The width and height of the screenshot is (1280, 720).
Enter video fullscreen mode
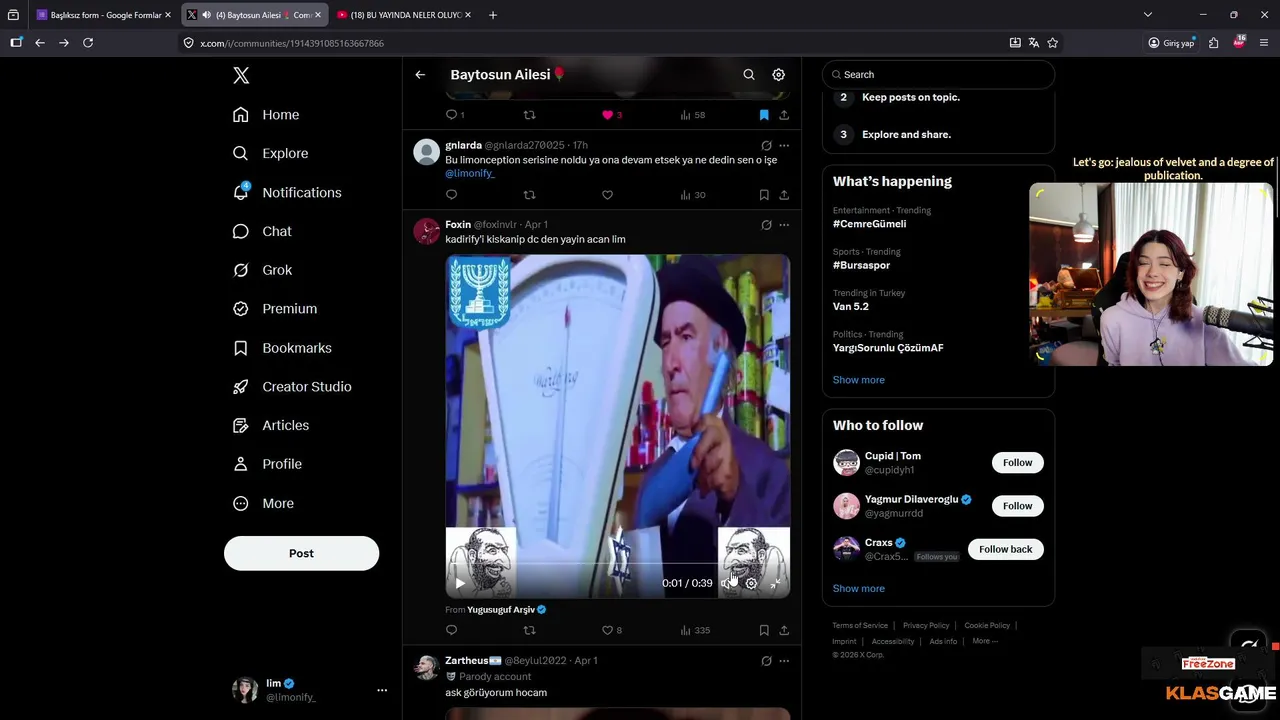tap(775, 583)
